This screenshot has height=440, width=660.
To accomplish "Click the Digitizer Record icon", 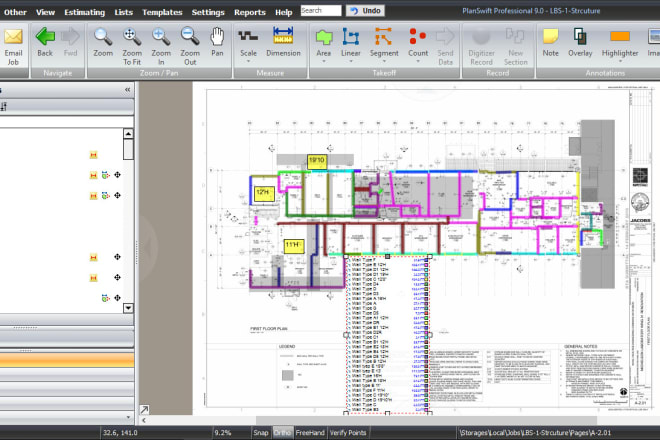I will (481, 37).
